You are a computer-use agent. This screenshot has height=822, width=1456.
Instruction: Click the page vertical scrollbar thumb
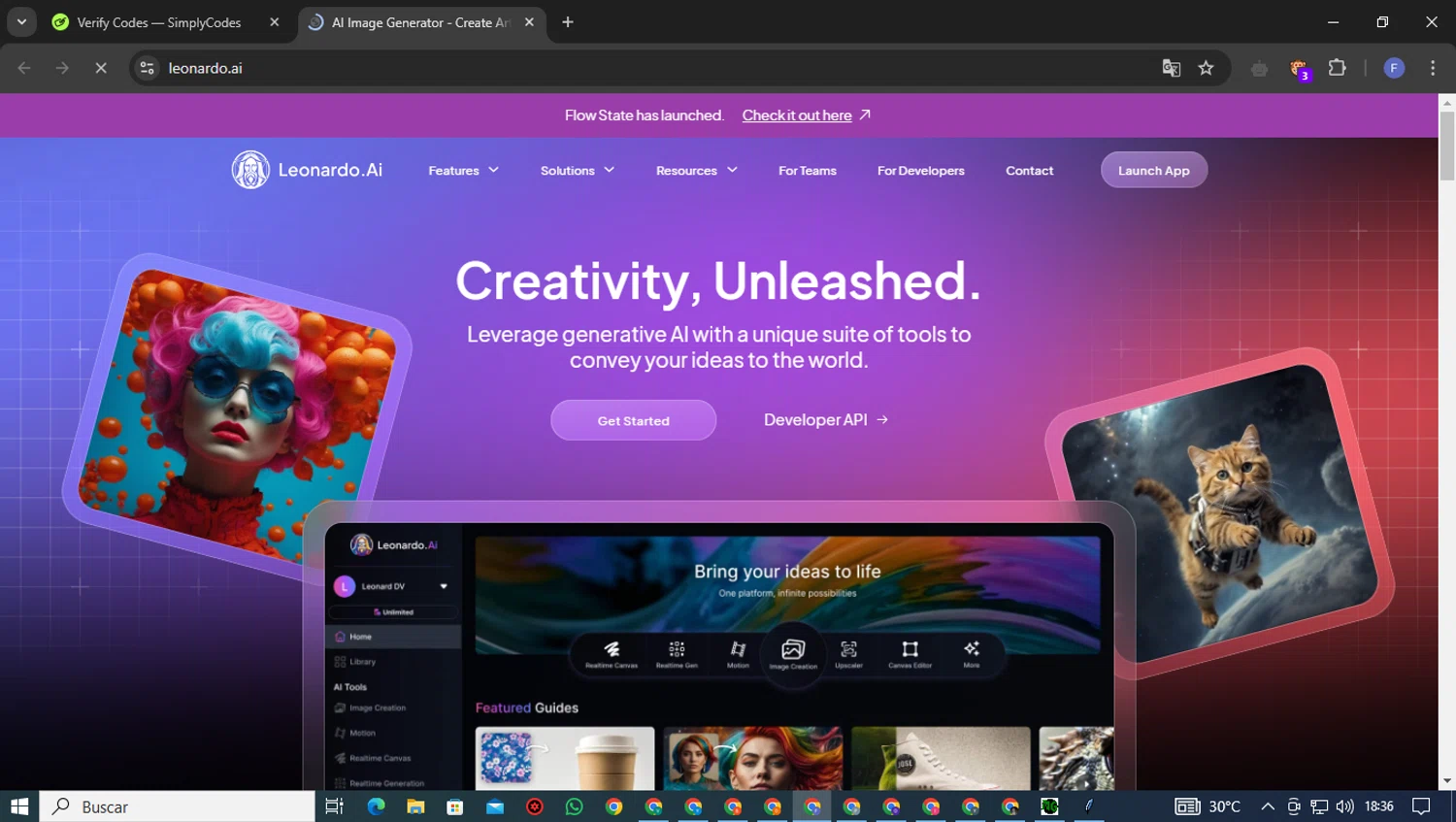tap(1447, 146)
